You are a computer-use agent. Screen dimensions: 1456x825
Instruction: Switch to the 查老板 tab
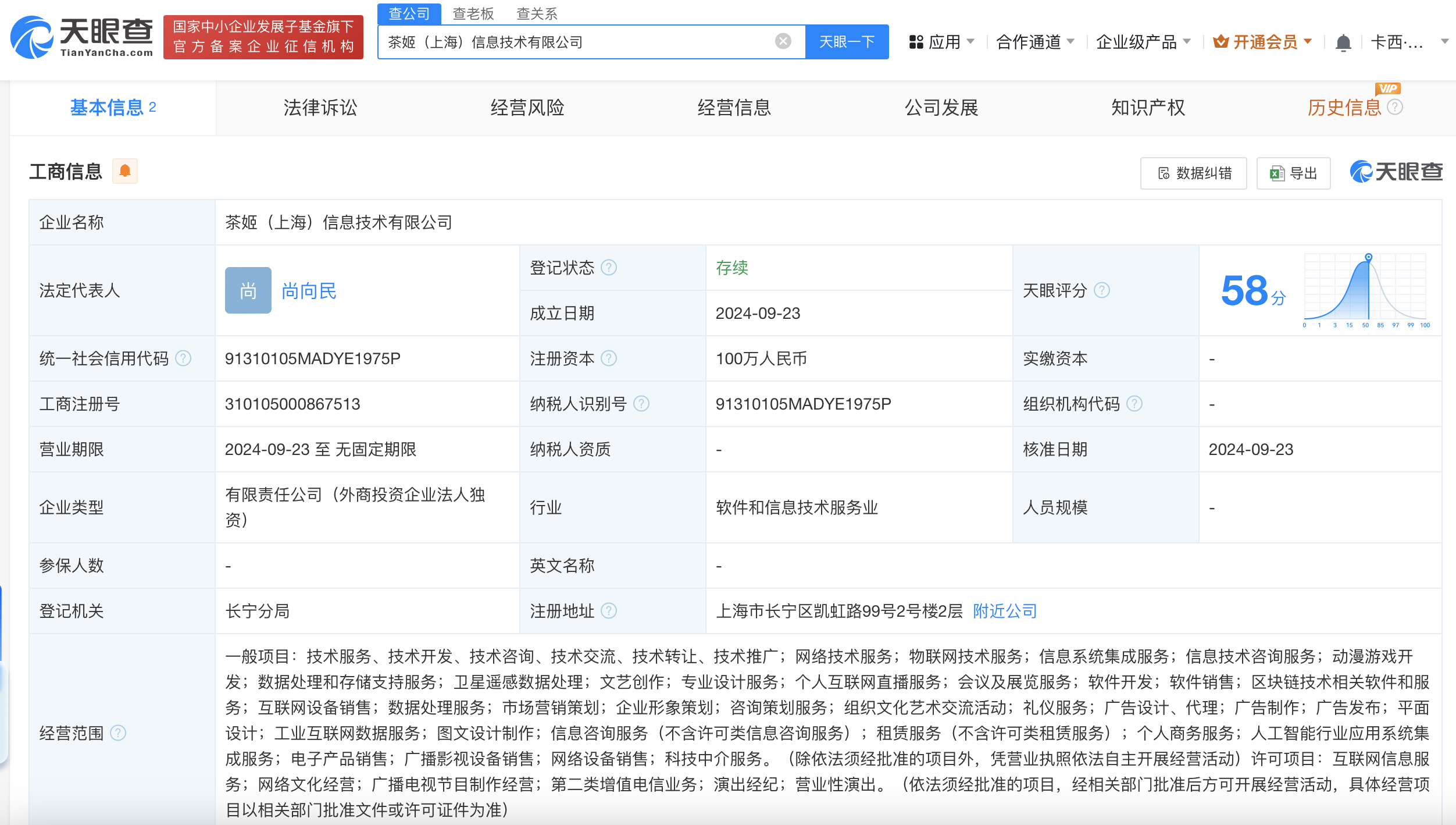click(473, 13)
